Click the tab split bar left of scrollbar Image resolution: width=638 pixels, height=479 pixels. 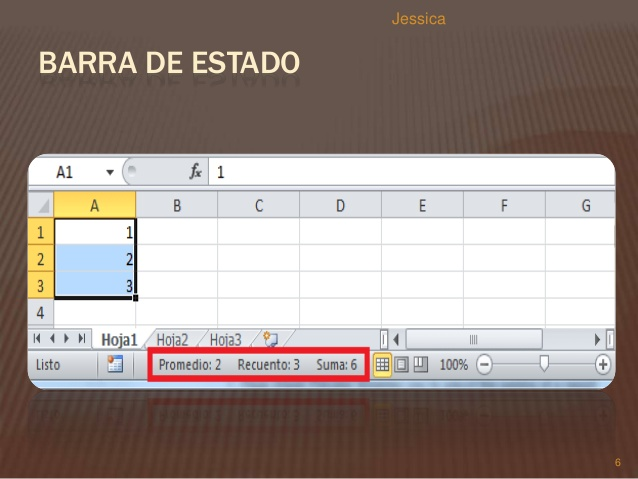pos(384,339)
